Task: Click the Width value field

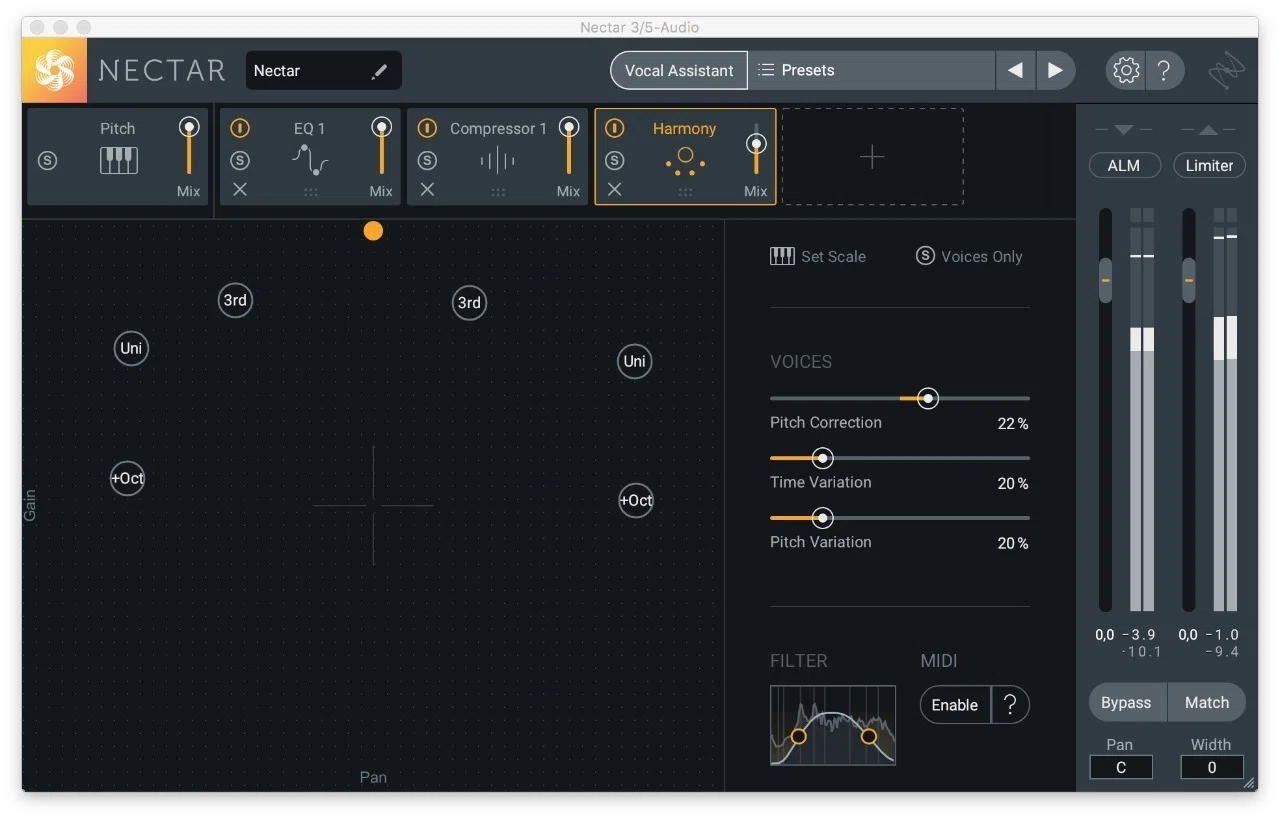Action: pos(1212,767)
